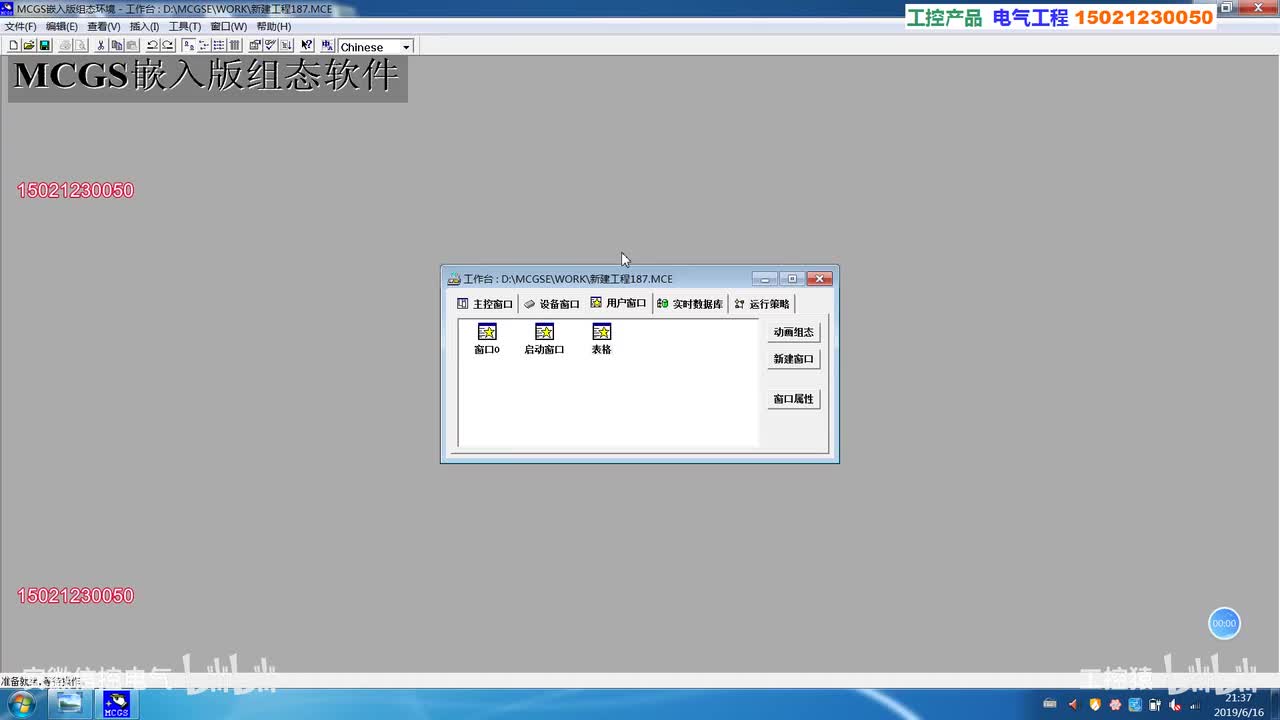Open the 帮助(H) menu
The width and height of the screenshot is (1280, 720).
pyautogui.click(x=274, y=26)
